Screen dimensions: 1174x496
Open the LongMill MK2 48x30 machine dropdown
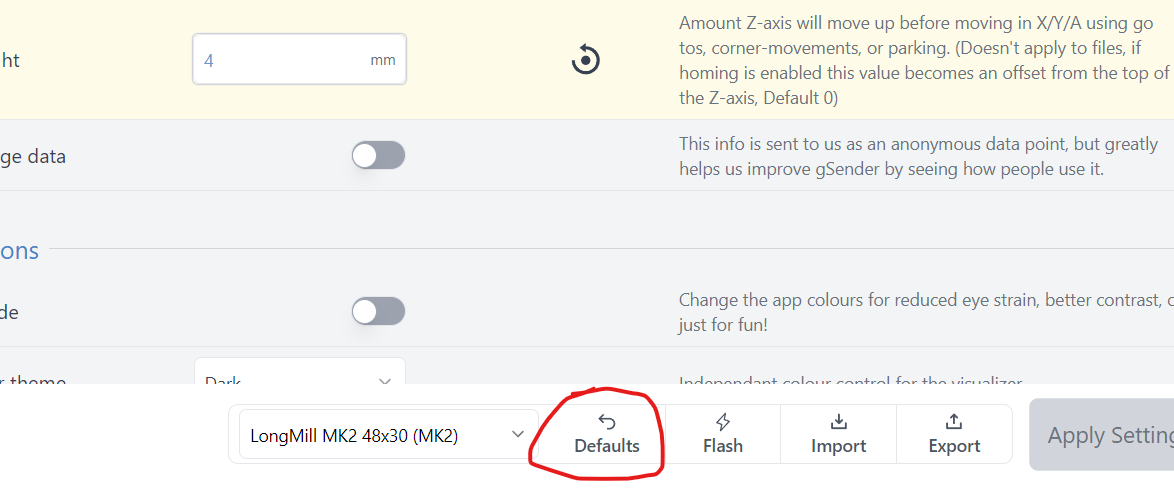pos(389,435)
